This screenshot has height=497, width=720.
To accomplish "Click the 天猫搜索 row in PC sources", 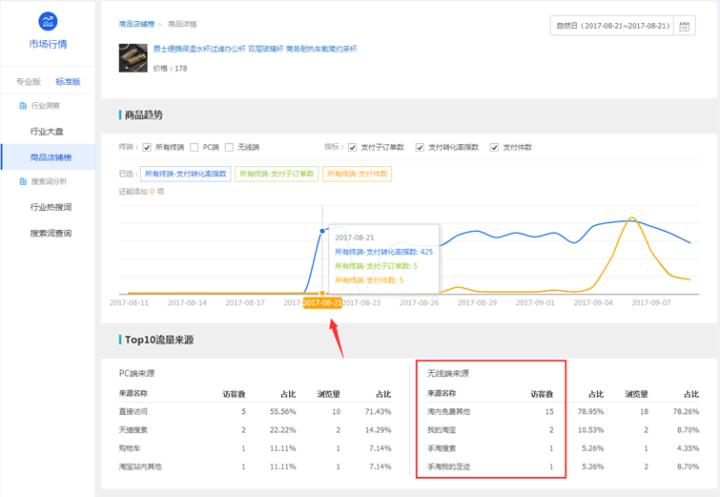I will [255, 430].
